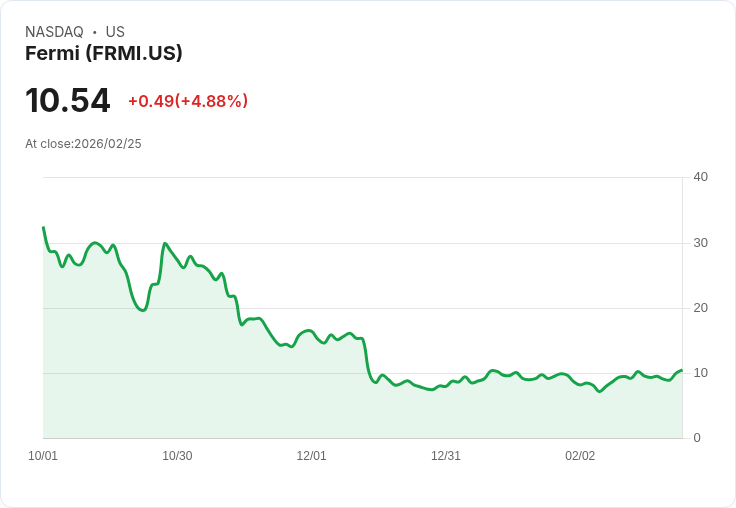Select the +0.49(+4.88%) price change text
Screen dimensions: 736x508
(188, 101)
